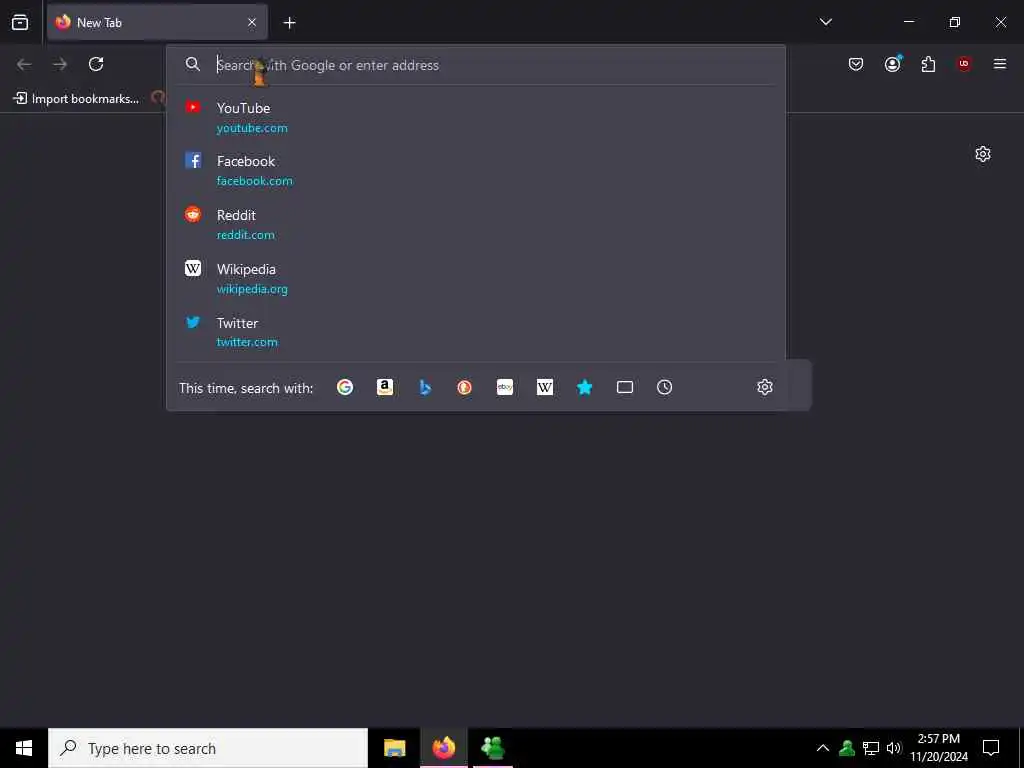Show hidden system tray icons chevron
1024x768 pixels.
pos(823,748)
